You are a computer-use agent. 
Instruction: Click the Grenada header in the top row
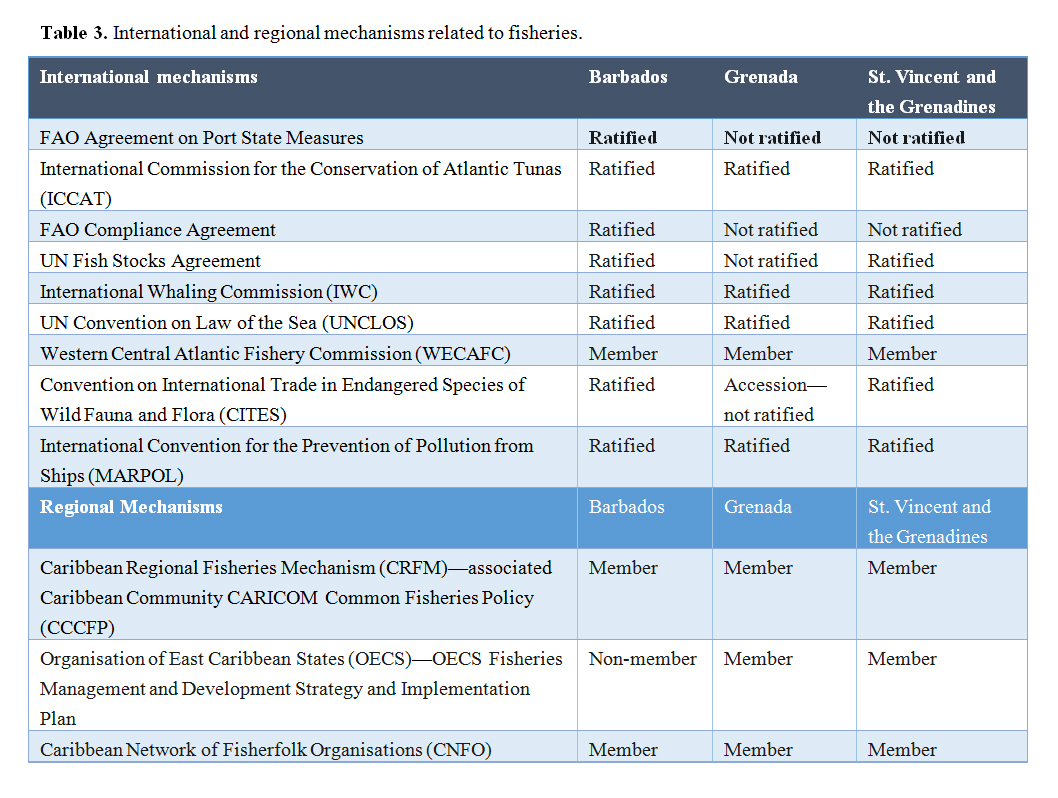(x=760, y=77)
